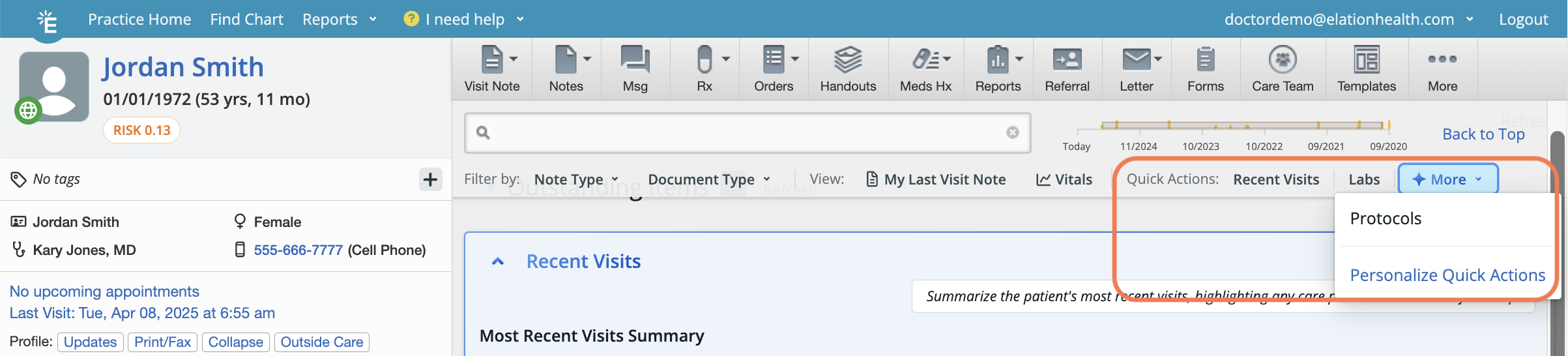
Task: Open the Templates tool
Action: point(1367,68)
